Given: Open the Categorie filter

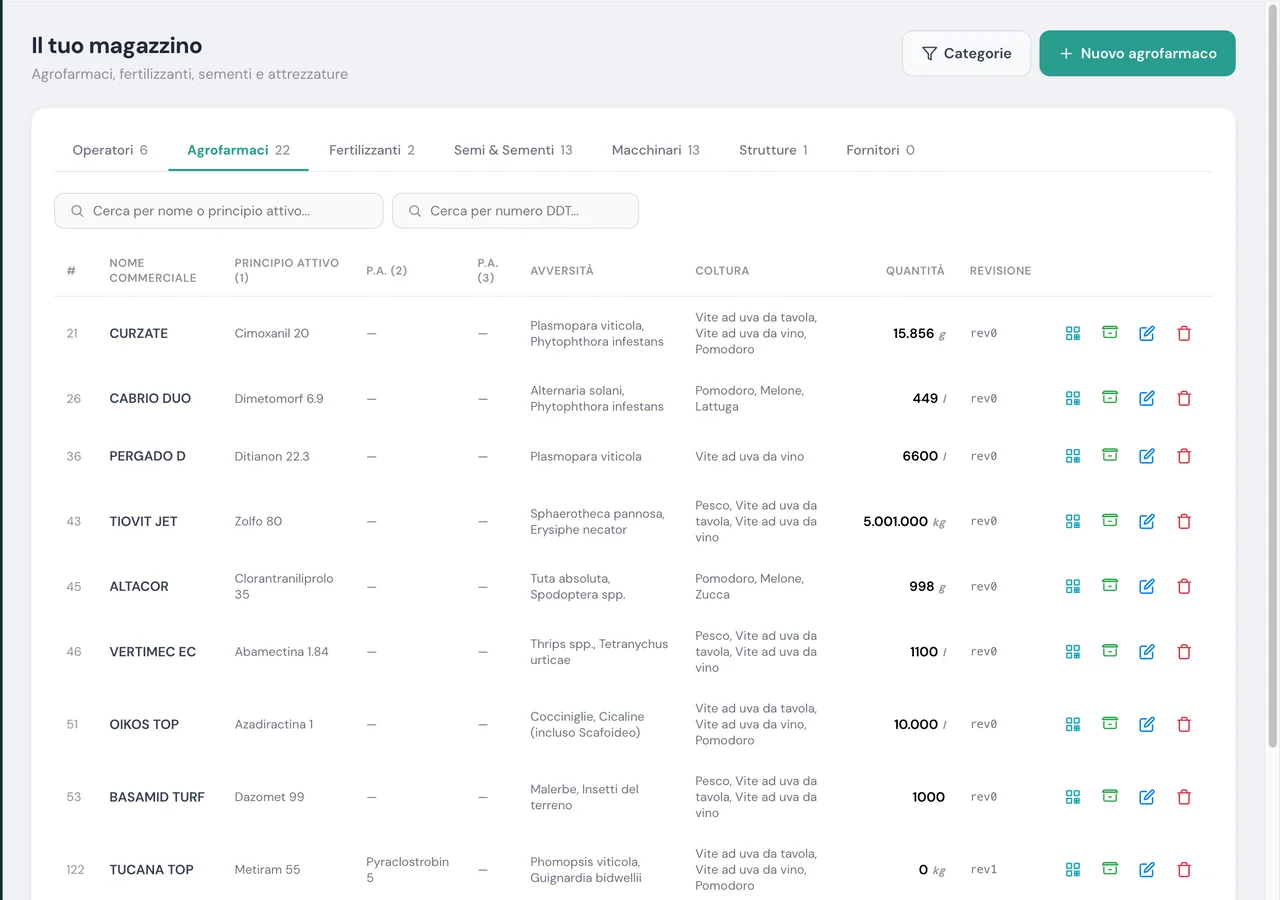Looking at the screenshot, I should [966, 53].
